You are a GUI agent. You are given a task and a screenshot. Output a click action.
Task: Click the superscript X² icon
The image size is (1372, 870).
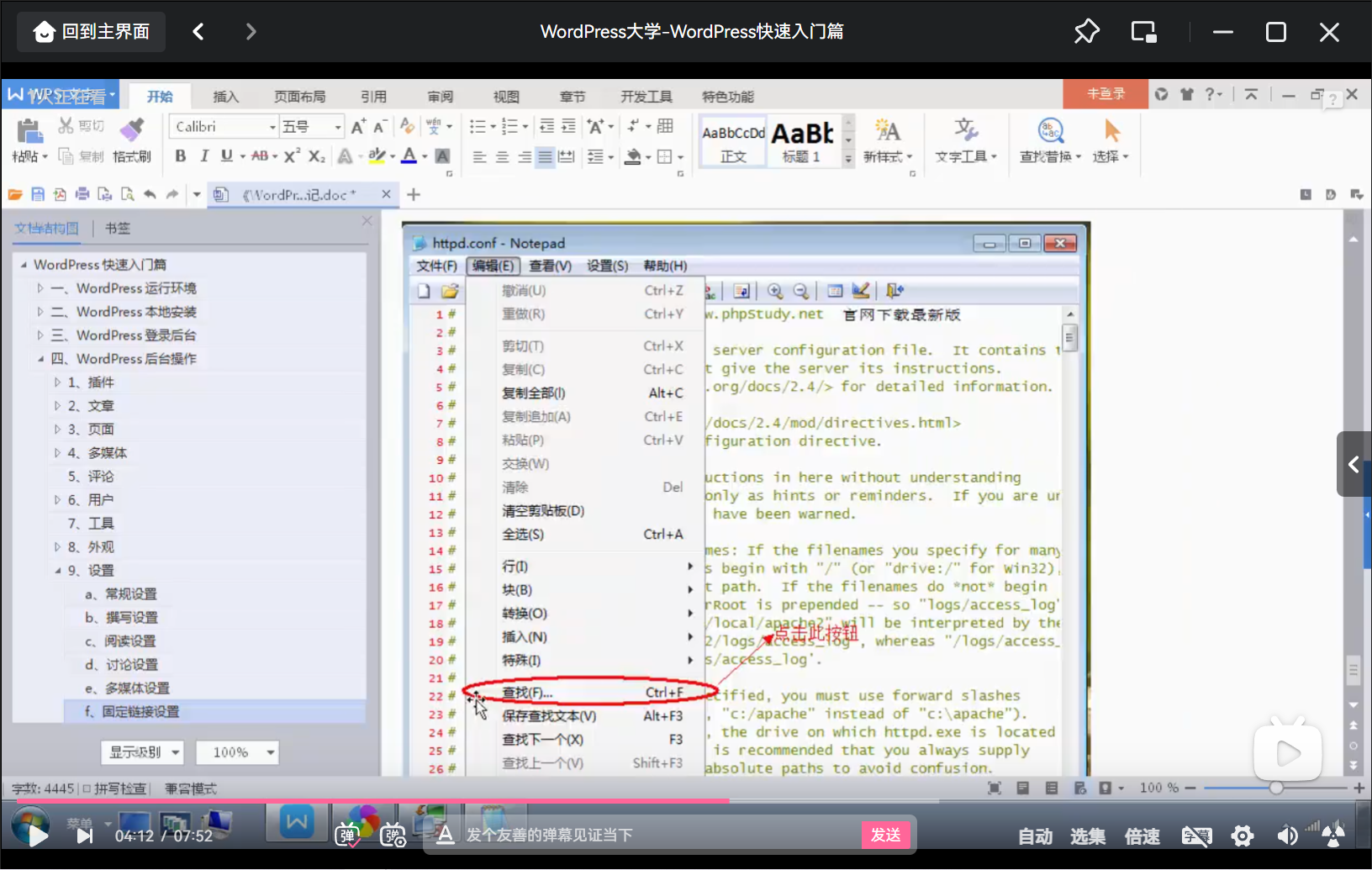(292, 156)
